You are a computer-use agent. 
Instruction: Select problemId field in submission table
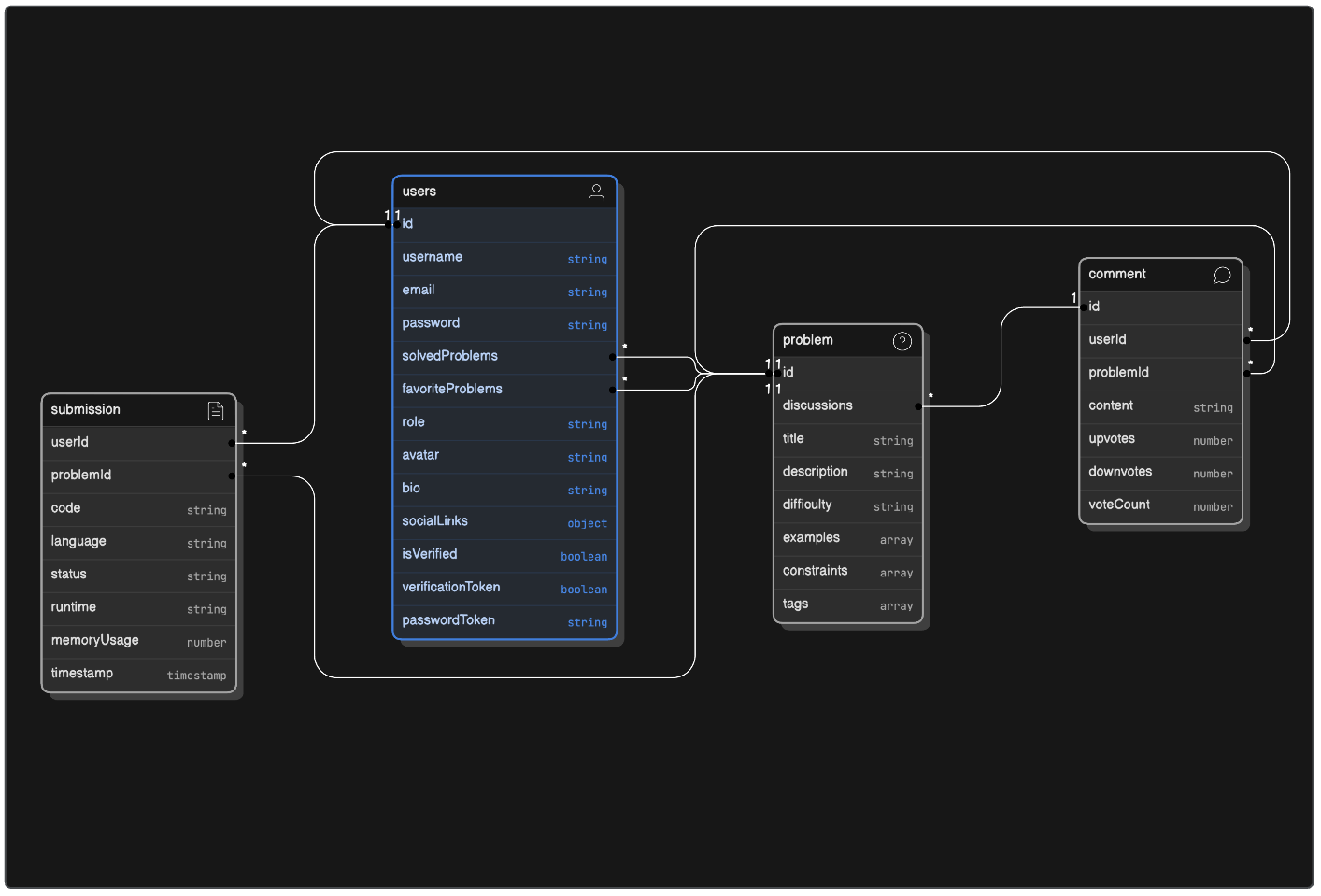click(139, 476)
